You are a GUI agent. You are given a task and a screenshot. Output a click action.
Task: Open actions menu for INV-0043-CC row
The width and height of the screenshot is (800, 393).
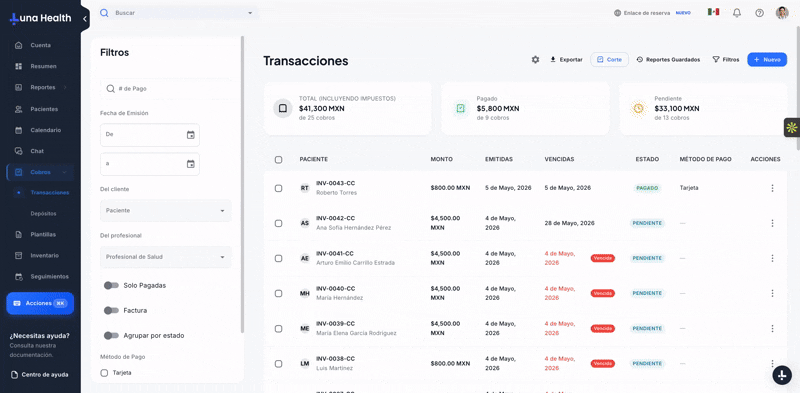[772, 188]
